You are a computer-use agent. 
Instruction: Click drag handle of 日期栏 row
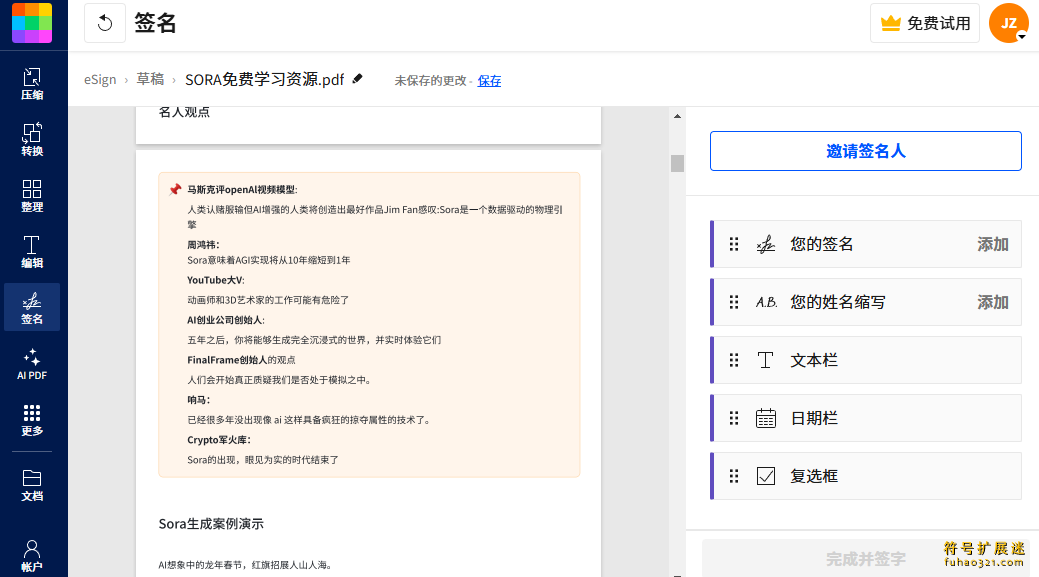click(x=734, y=418)
